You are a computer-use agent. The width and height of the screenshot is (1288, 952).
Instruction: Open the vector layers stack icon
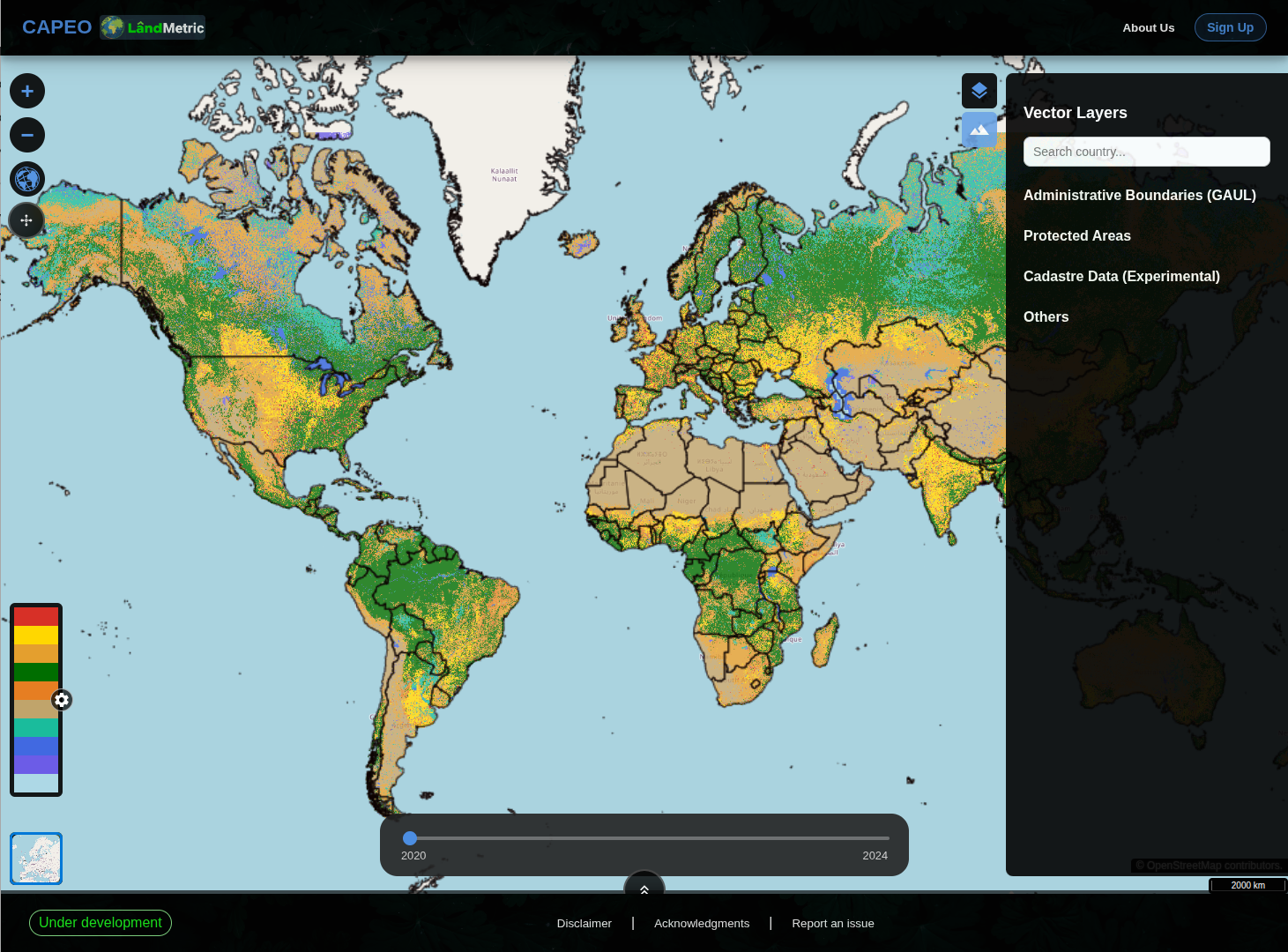(979, 91)
